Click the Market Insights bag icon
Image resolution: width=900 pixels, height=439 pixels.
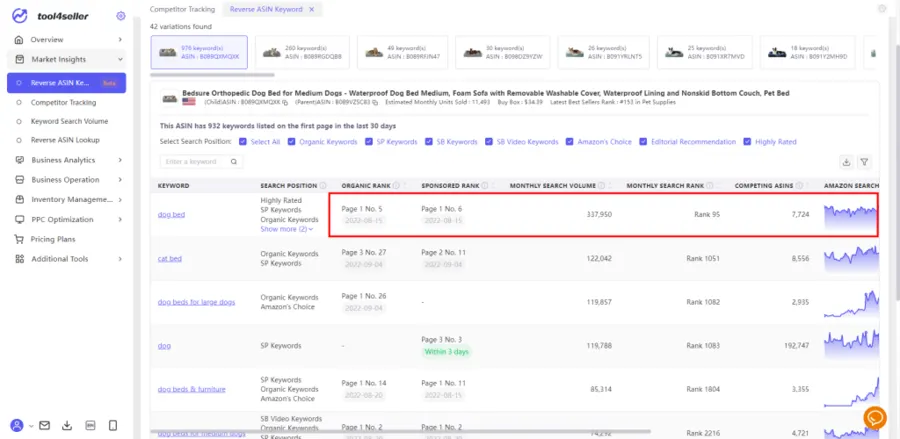tap(20, 59)
